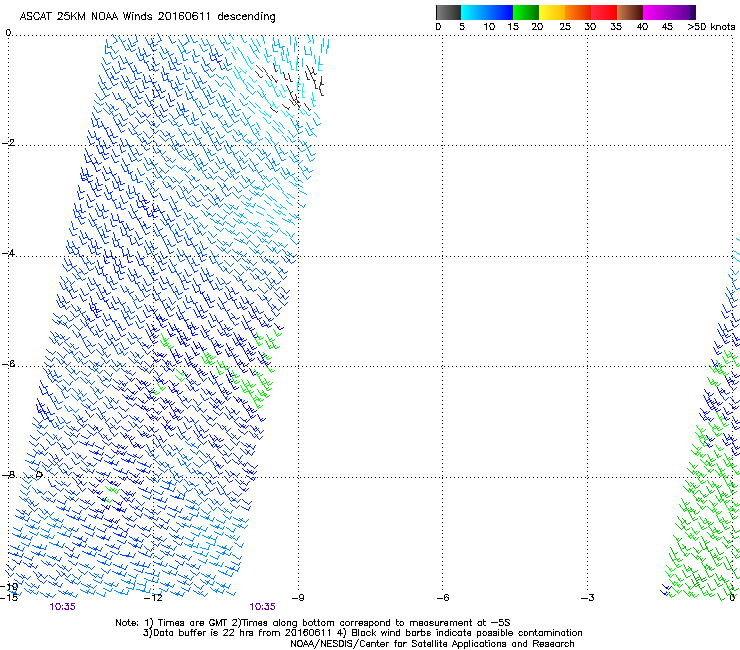Click the note line 'Times are GMT'
This screenshot has width=740, height=650.
click(x=193, y=623)
